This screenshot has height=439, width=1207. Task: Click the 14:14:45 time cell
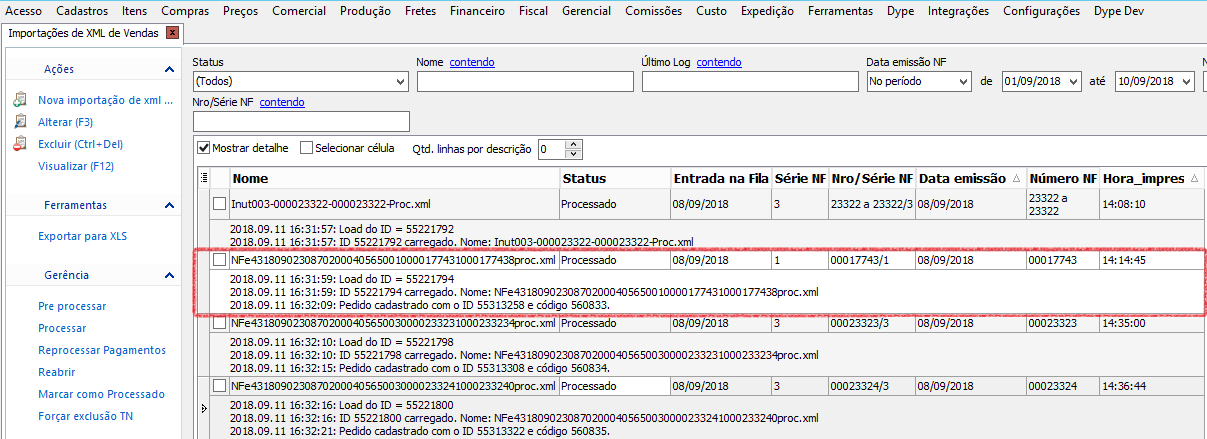pyautogui.click(x=1152, y=260)
